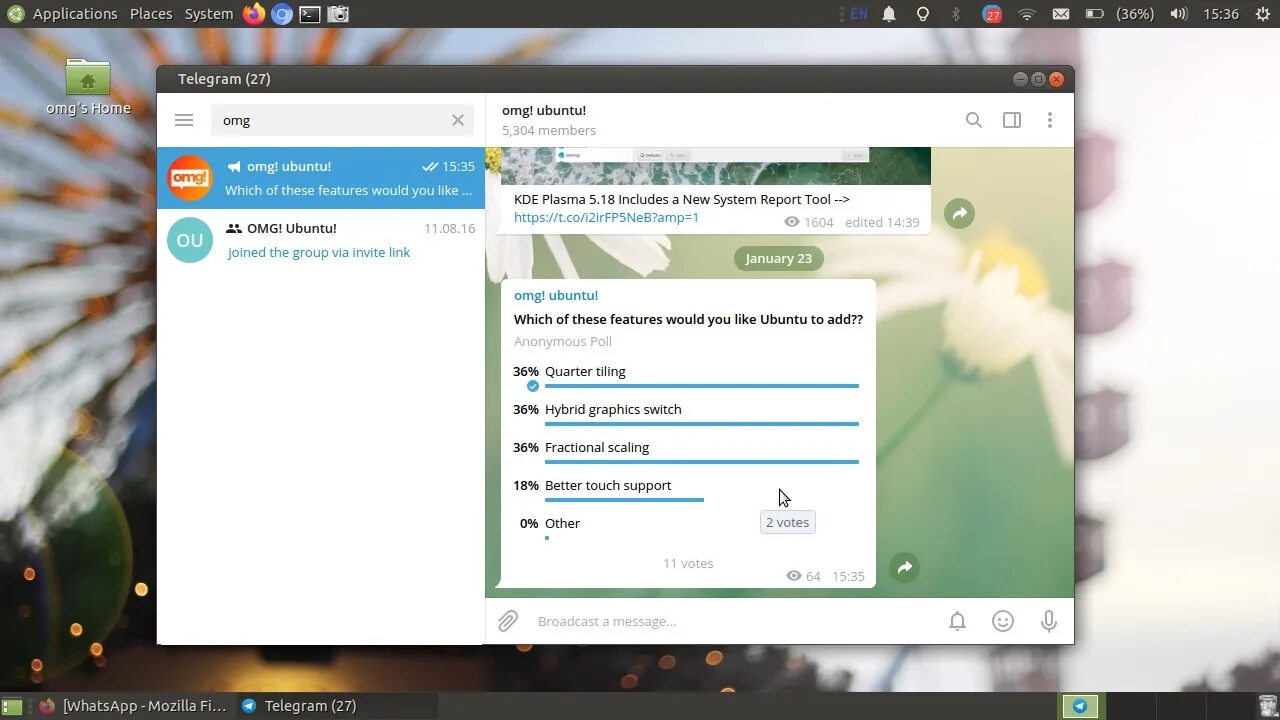Click the chat search field containing 'omg'
This screenshot has height=720, width=1280.
pos(342,120)
